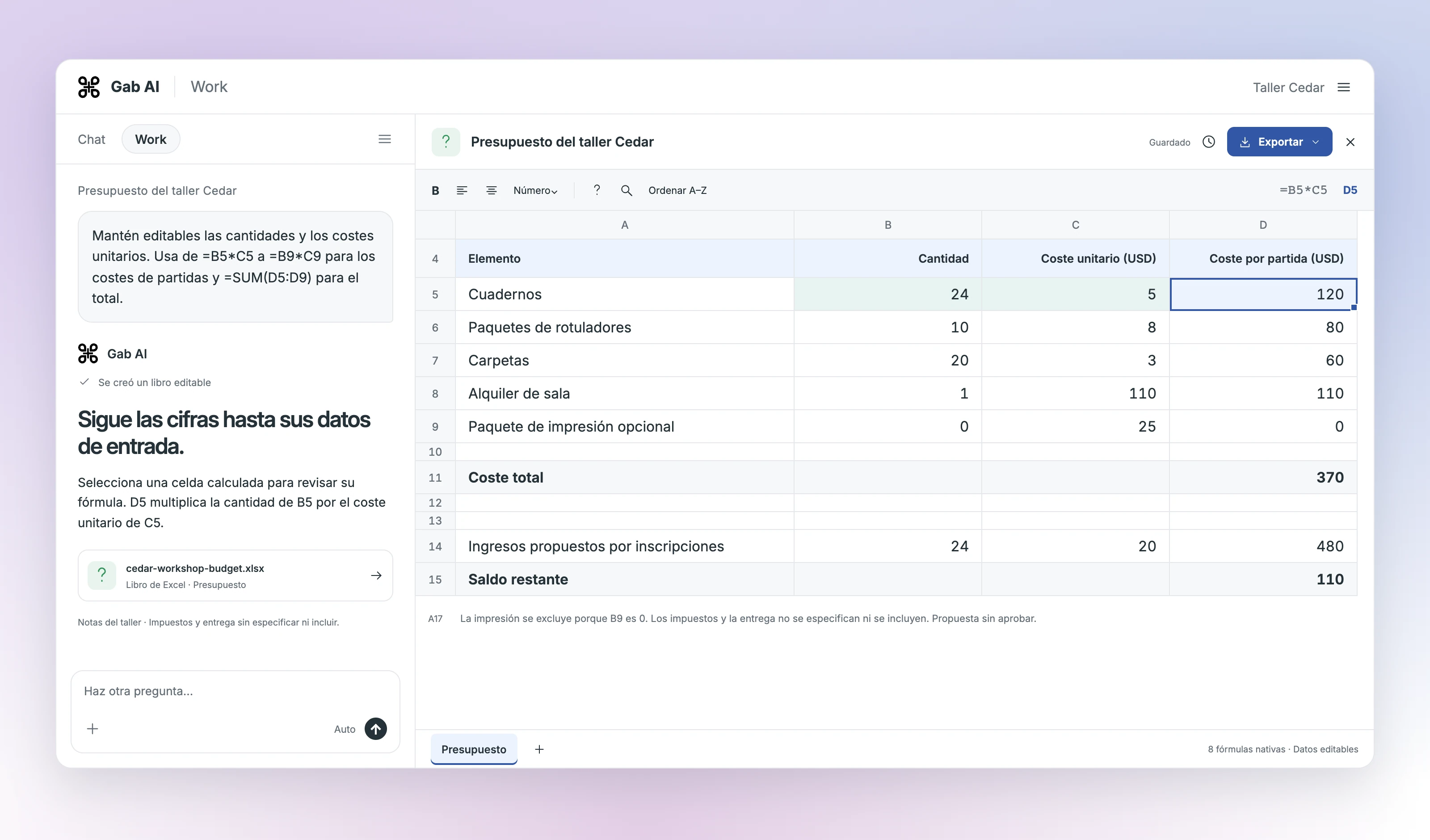Click the send arrow button

click(376, 729)
